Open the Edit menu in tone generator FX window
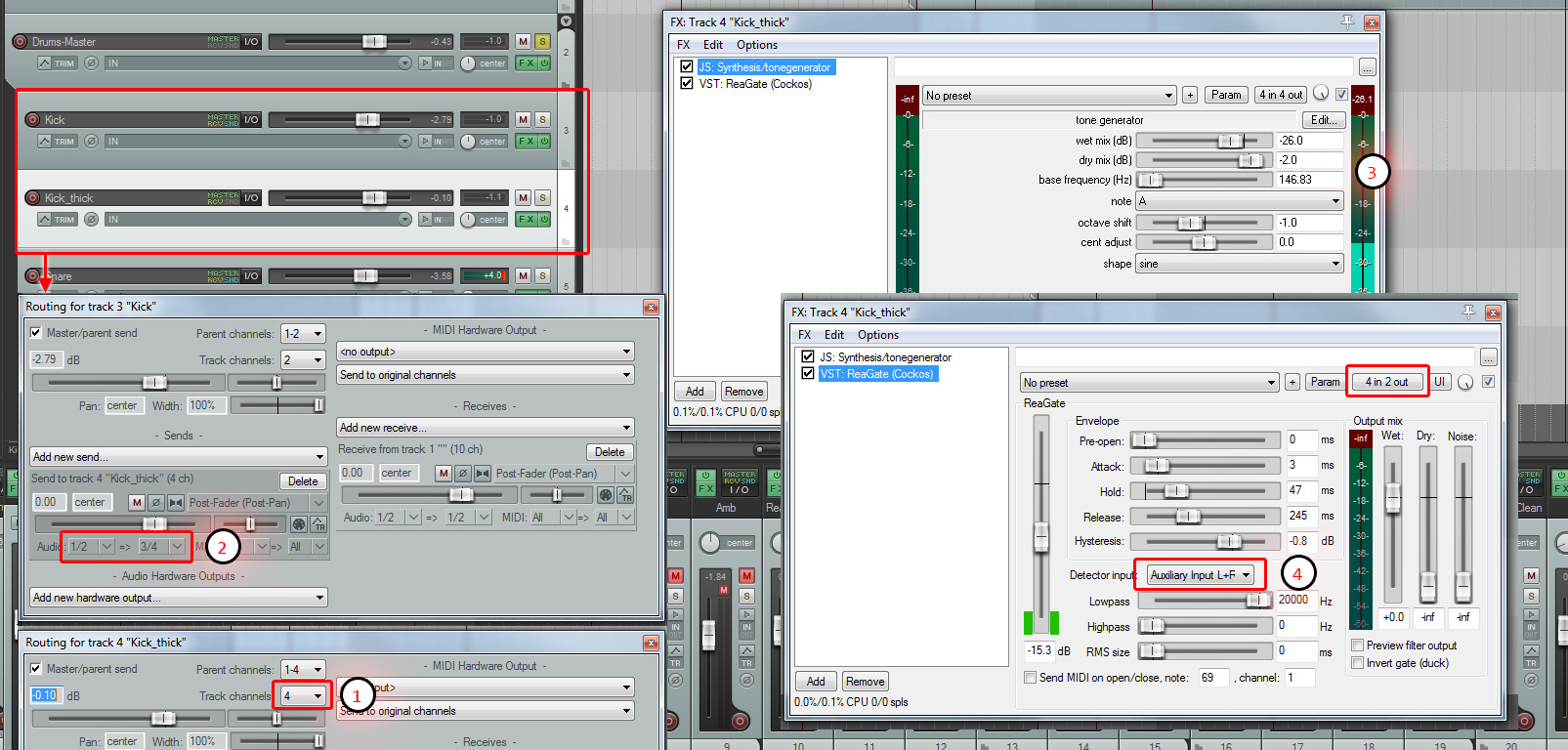The height and width of the screenshot is (750, 1568). pyautogui.click(x=713, y=45)
